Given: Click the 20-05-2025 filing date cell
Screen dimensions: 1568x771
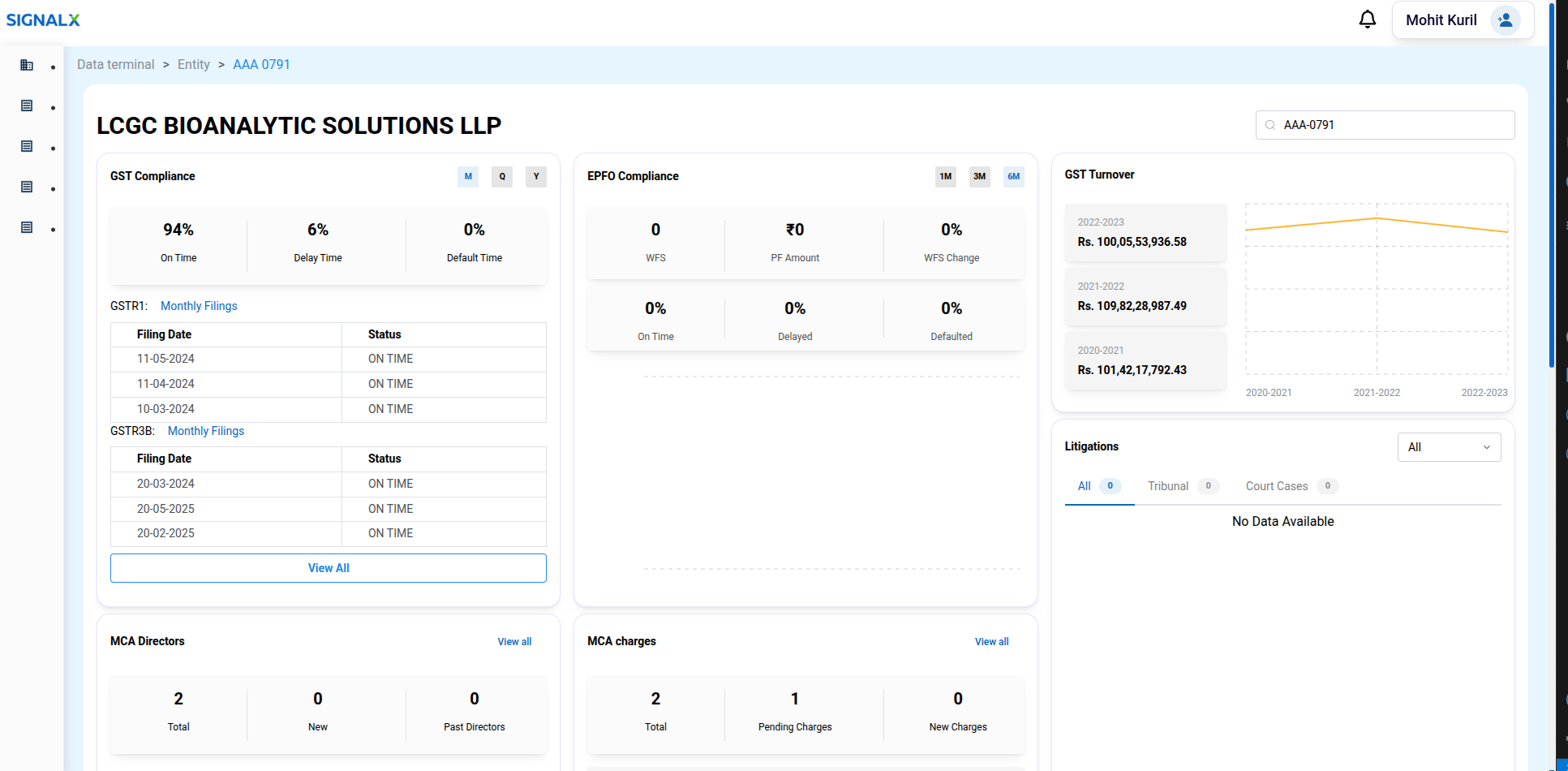Looking at the screenshot, I should click(x=226, y=510).
